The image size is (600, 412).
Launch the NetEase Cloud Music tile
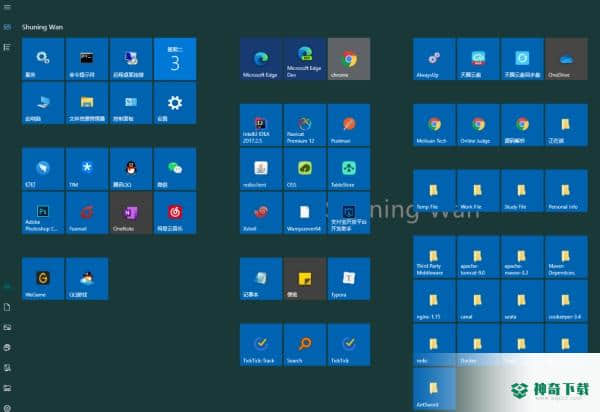(175, 213)
